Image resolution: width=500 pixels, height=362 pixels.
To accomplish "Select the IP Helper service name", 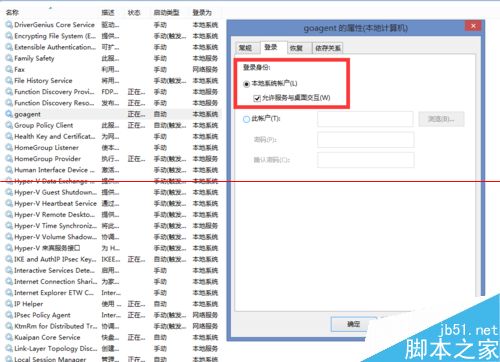I will point(29,304).
